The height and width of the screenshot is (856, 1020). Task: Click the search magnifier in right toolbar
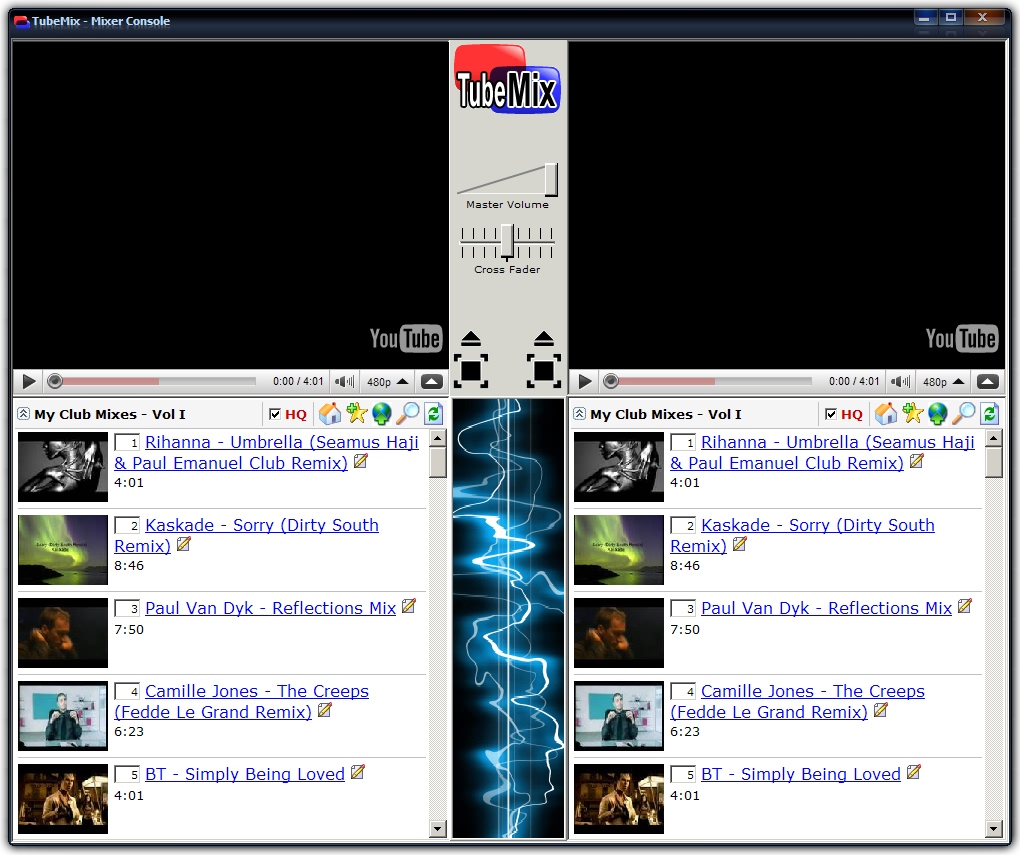pos(964,413)
